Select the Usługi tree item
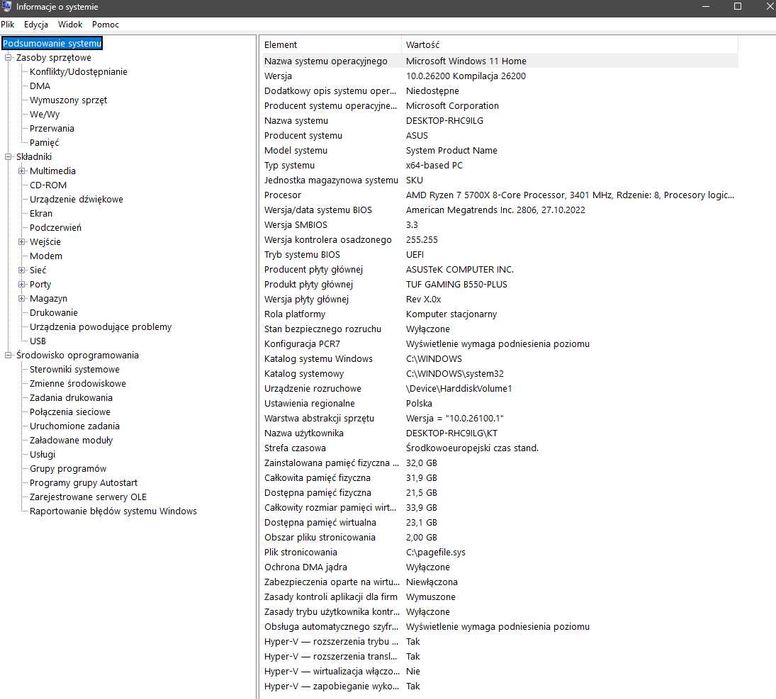 point(42,454)
